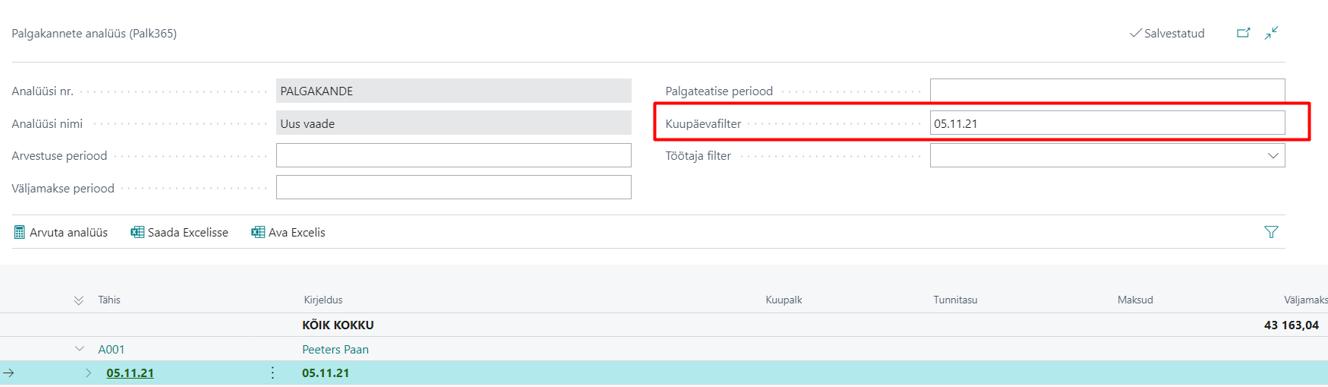The width and height of the screenshot is (1328, 387).
Task: Collapse the page with arrows icon
Action: tap(1271, 33)
